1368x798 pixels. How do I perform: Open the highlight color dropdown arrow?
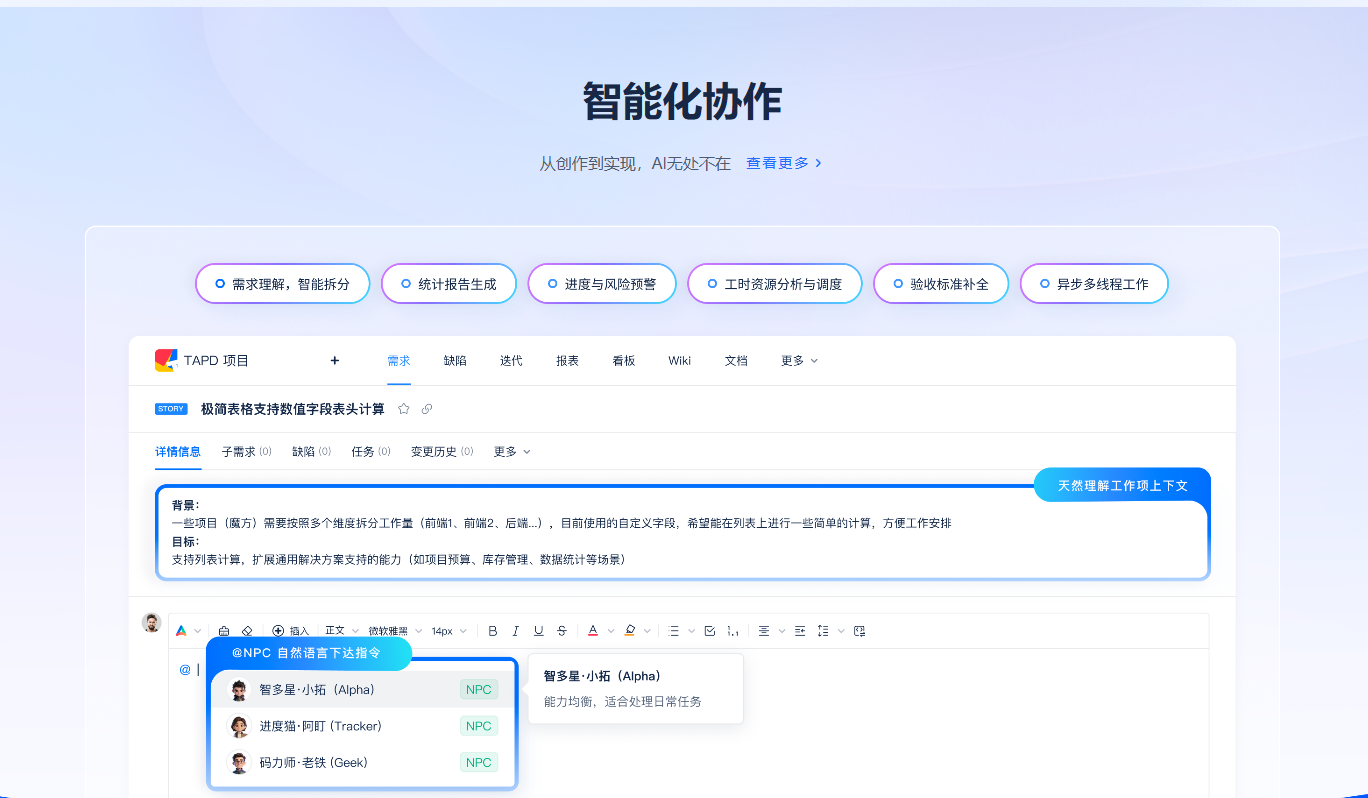[648, 631]
